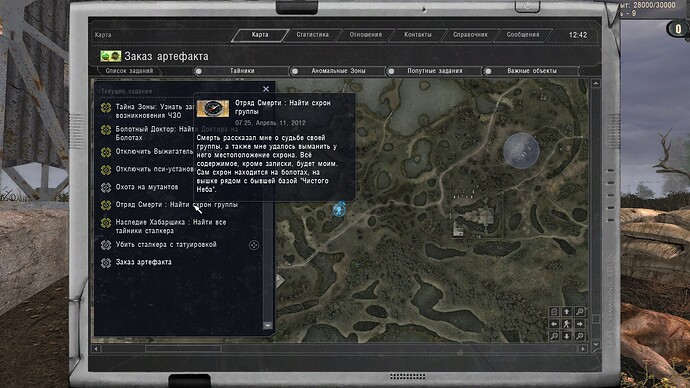This screenshot has width=690, height=388.
Task: Enable the Важные объекты filter
Action: 488,71
